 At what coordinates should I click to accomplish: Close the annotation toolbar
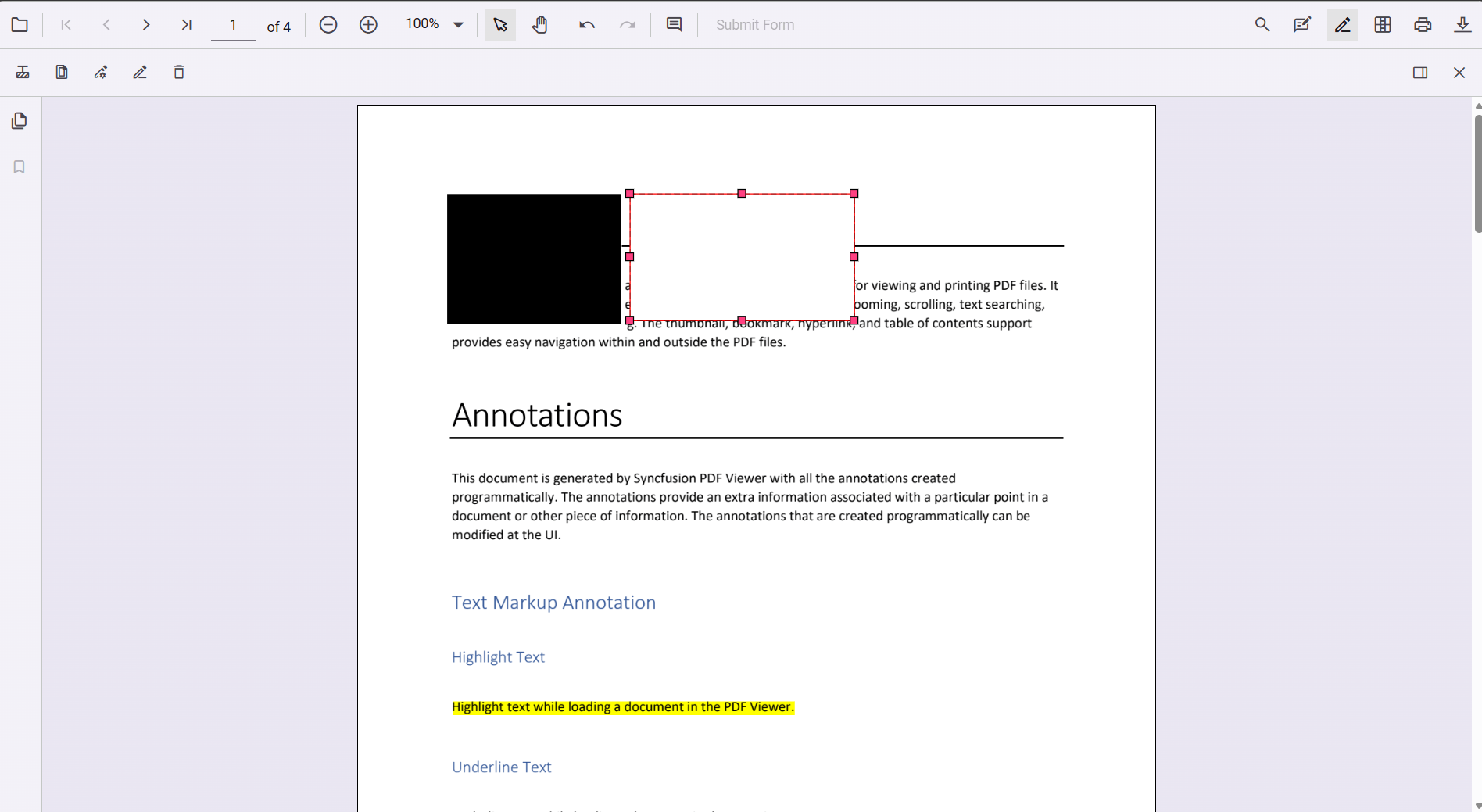1459,72
